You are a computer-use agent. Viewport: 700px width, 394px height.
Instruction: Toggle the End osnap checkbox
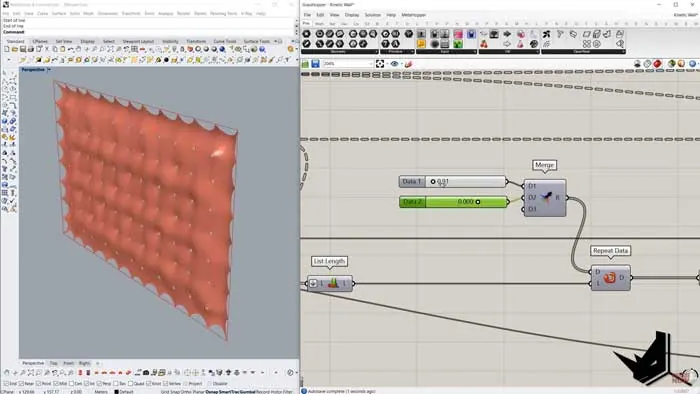click(x=5, y=383)
